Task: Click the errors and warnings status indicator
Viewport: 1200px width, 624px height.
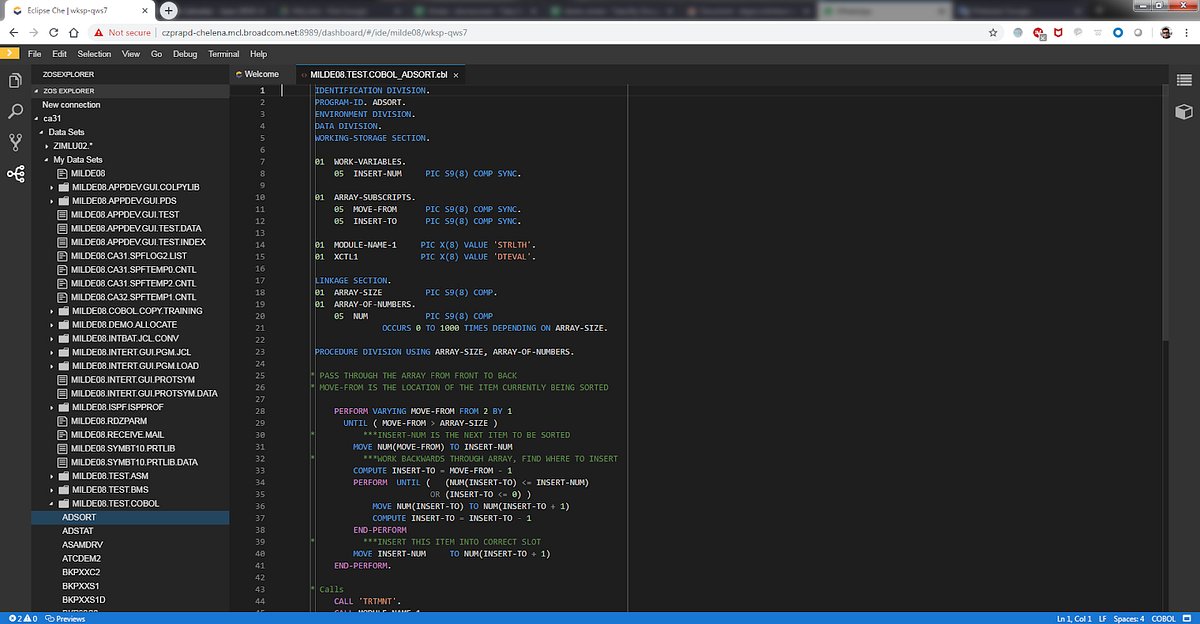Action: tap(22, 618)
